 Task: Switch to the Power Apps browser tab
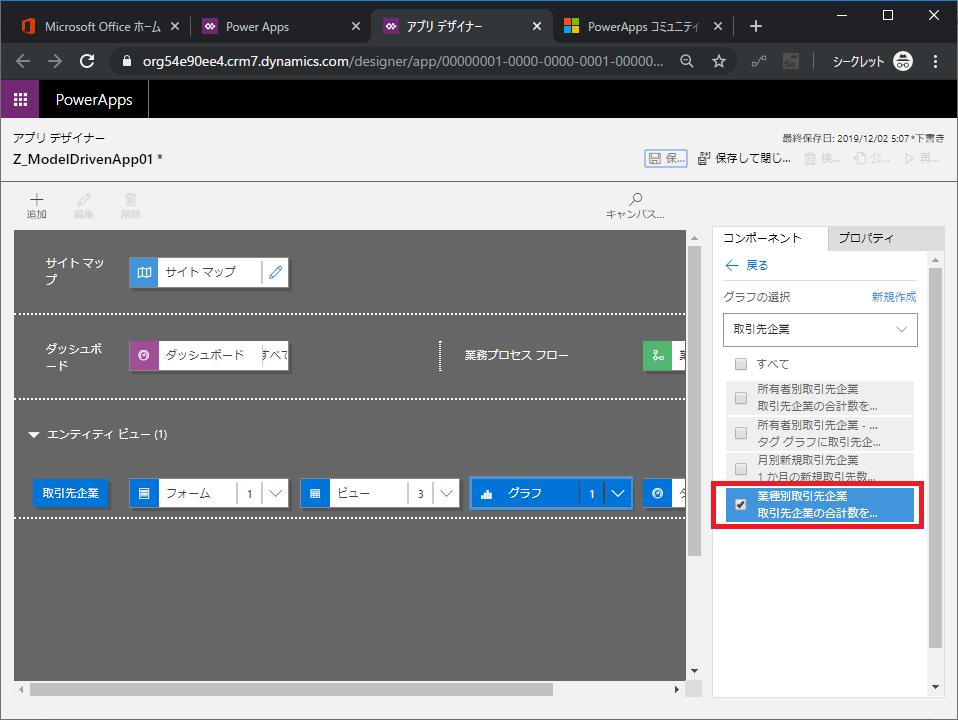[x=257, y=26]
